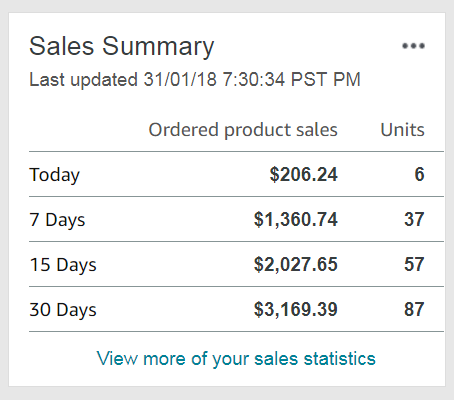Click the 37 units value
454x400 pixels.
[x=414, y=219]
